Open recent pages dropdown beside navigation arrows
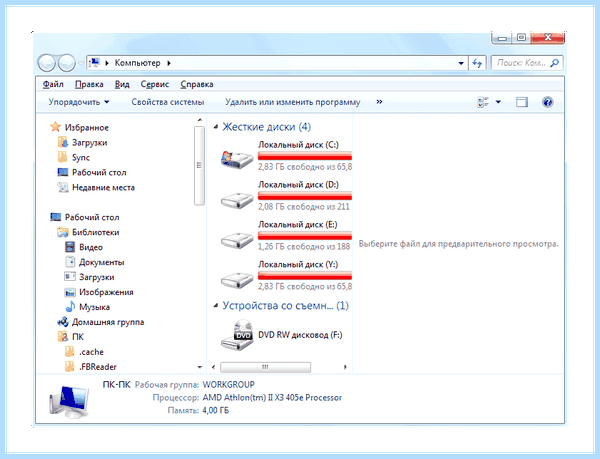This screenshot has width=600, height=459. (80, 63)
